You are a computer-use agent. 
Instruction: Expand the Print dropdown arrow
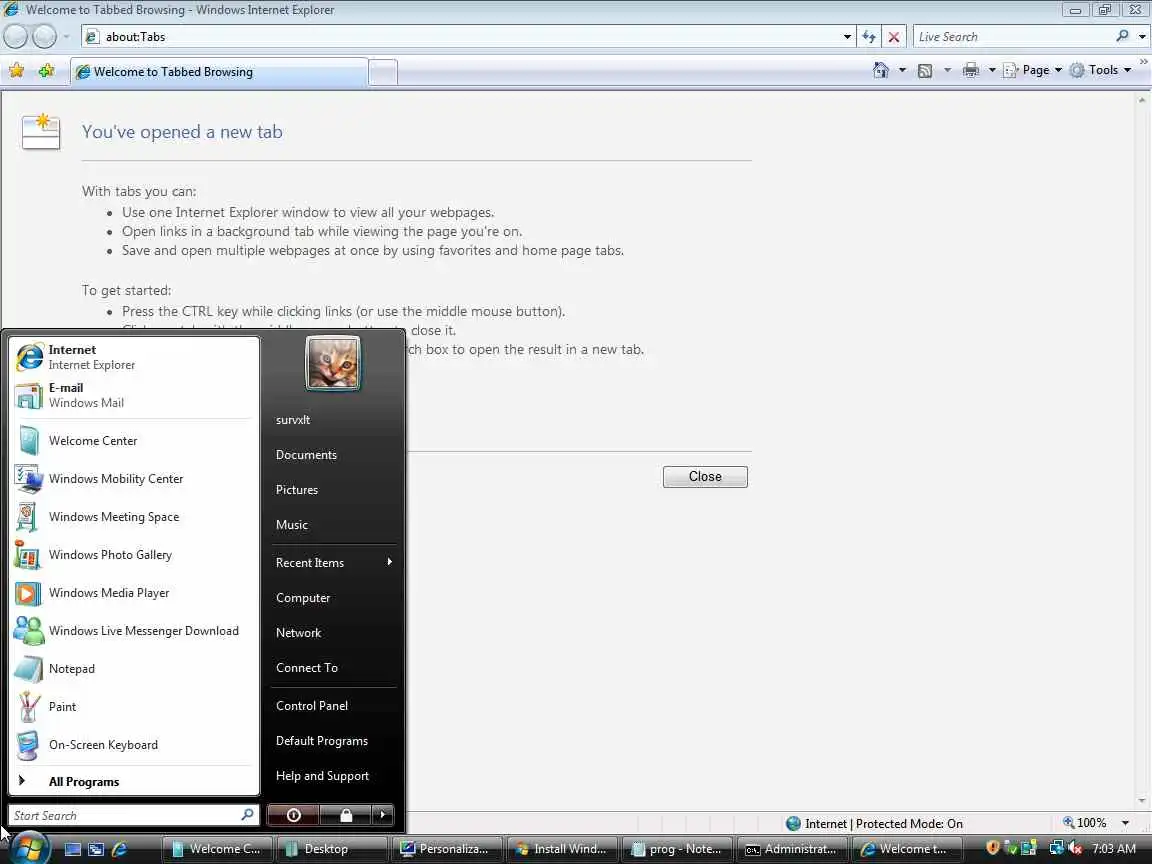[x=992, y=71]
